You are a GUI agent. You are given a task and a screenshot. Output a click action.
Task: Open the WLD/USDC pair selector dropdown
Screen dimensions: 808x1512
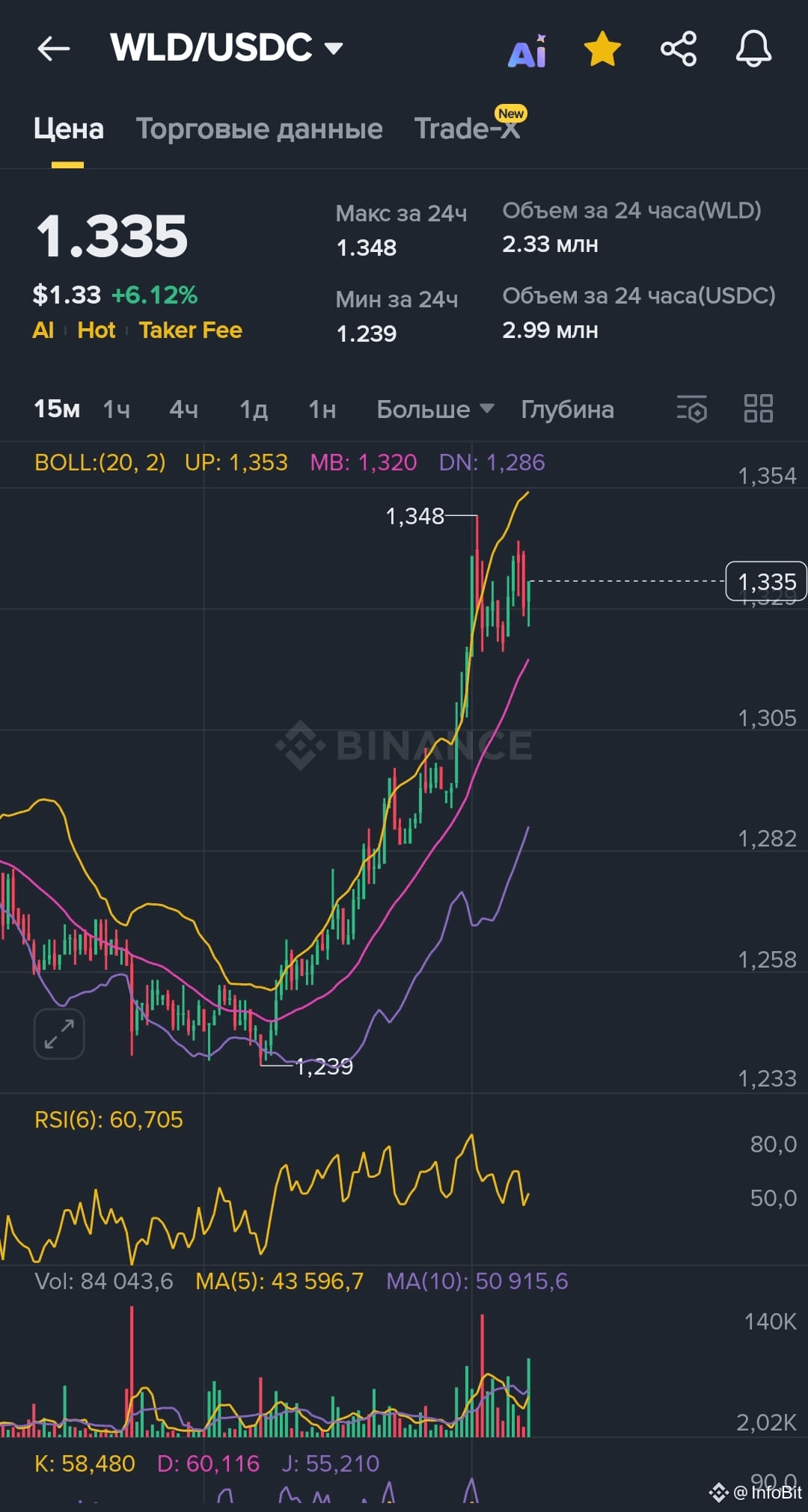[226, 48]
